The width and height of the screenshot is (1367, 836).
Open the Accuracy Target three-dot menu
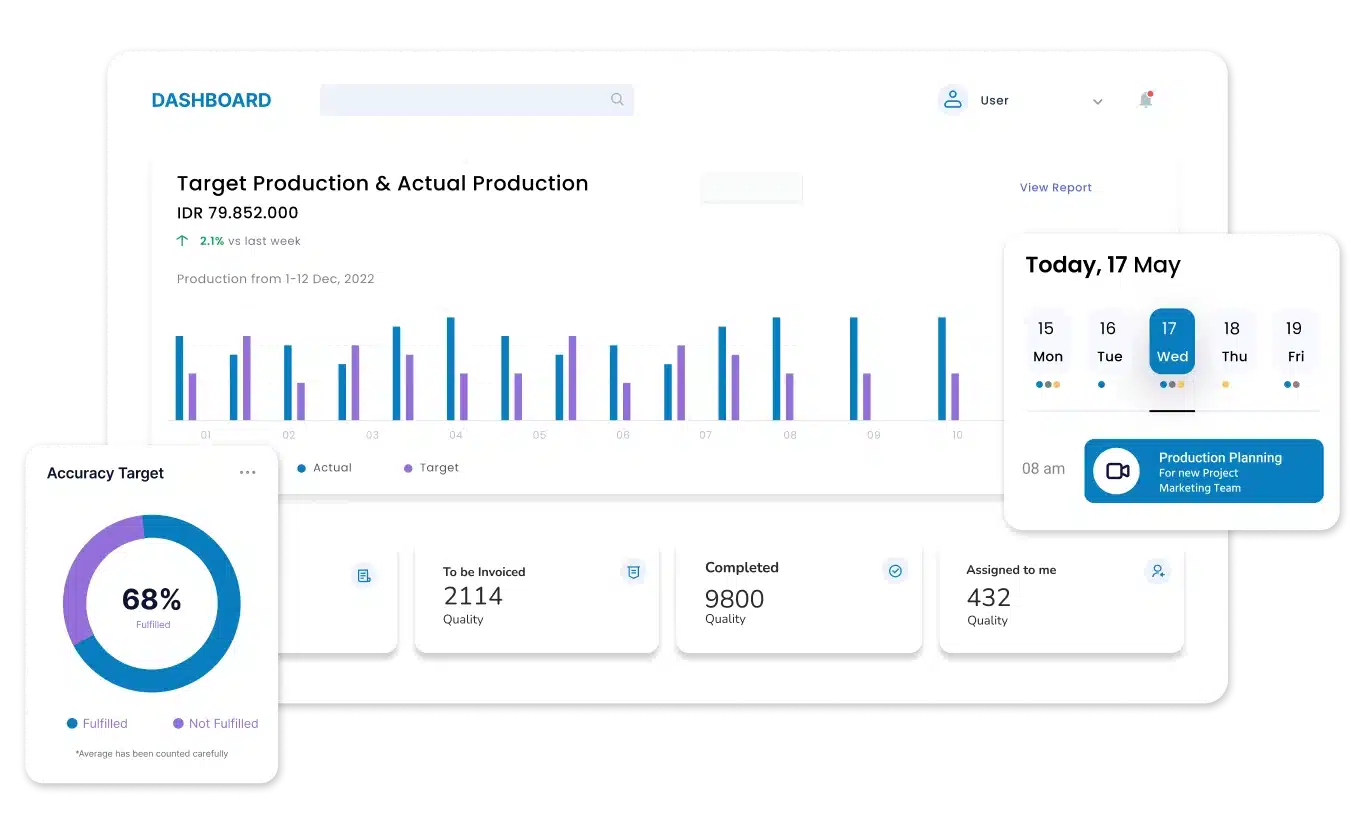247,473
